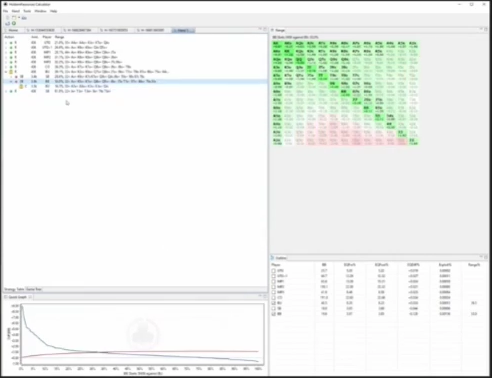Viewport: 492px width, 378px height.
Task: Open the File menu
Action: tap(6, 11)
